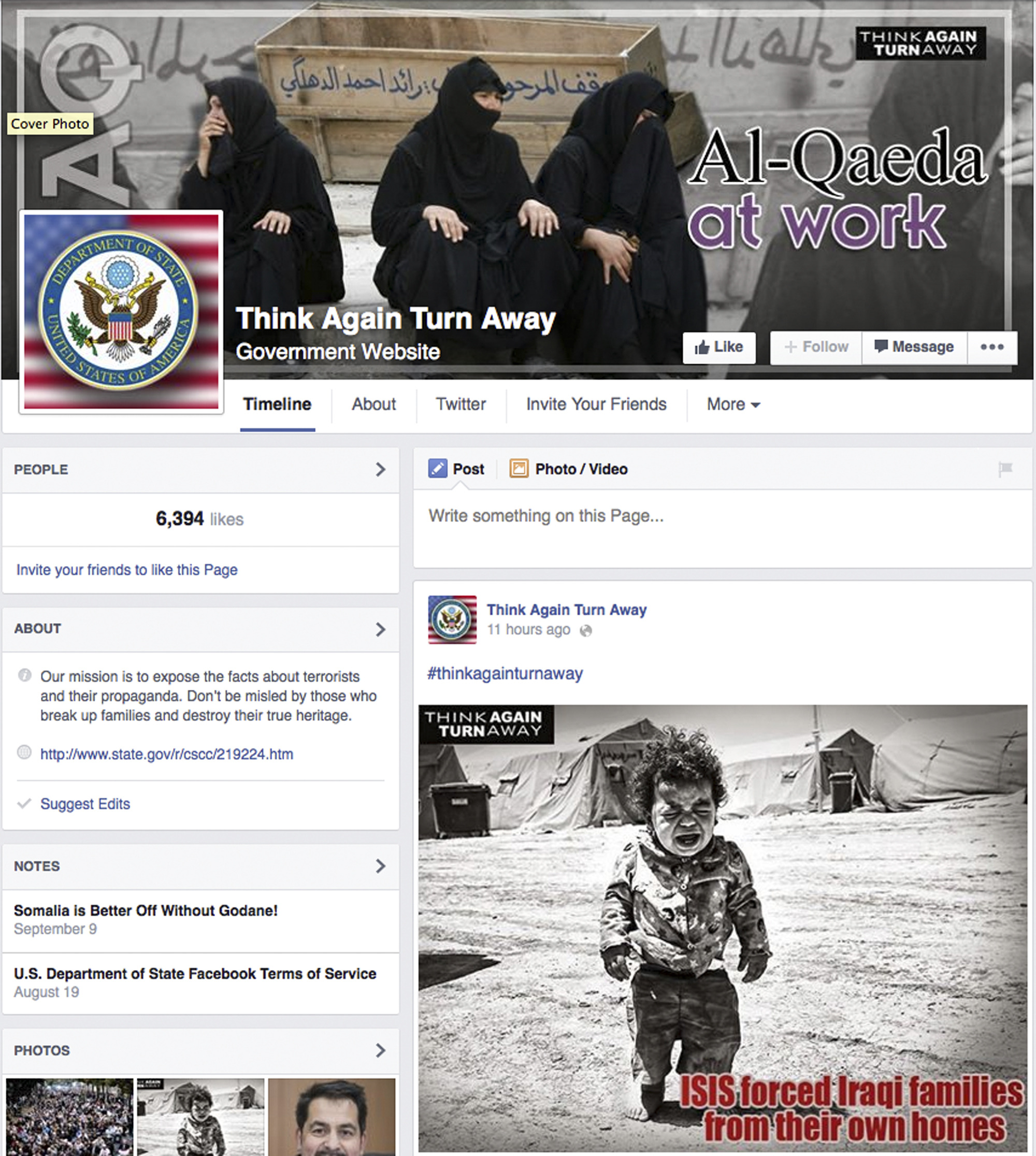This screenshot has width=1036, height=1156.
Task: Click the Photo / Video picture icon
Action: pyautogui.click(x=519, y=468)
